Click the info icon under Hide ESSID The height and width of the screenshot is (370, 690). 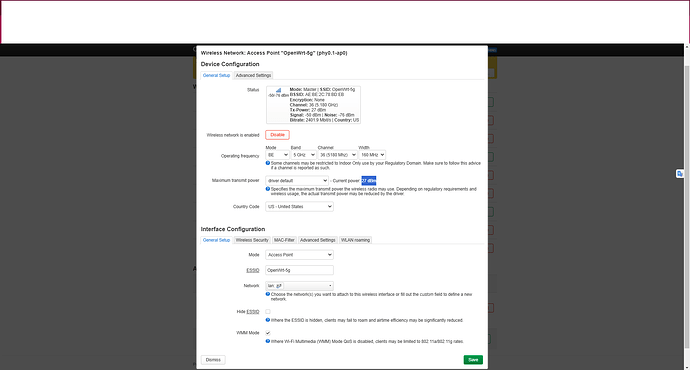coord(268,320)
